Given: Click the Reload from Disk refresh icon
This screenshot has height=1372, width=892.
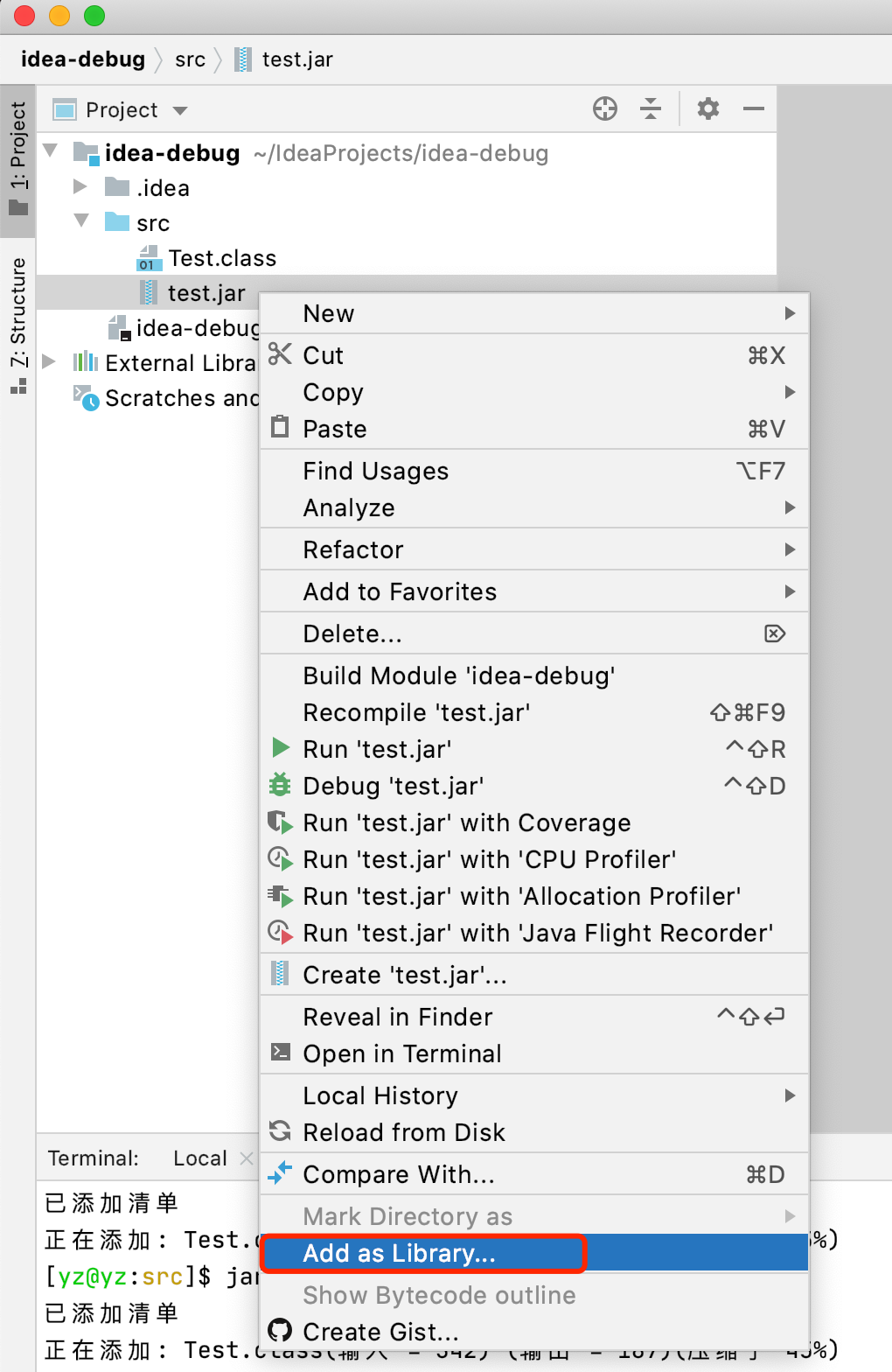Looking at the screenshot, I should [x=280, y=1131].
